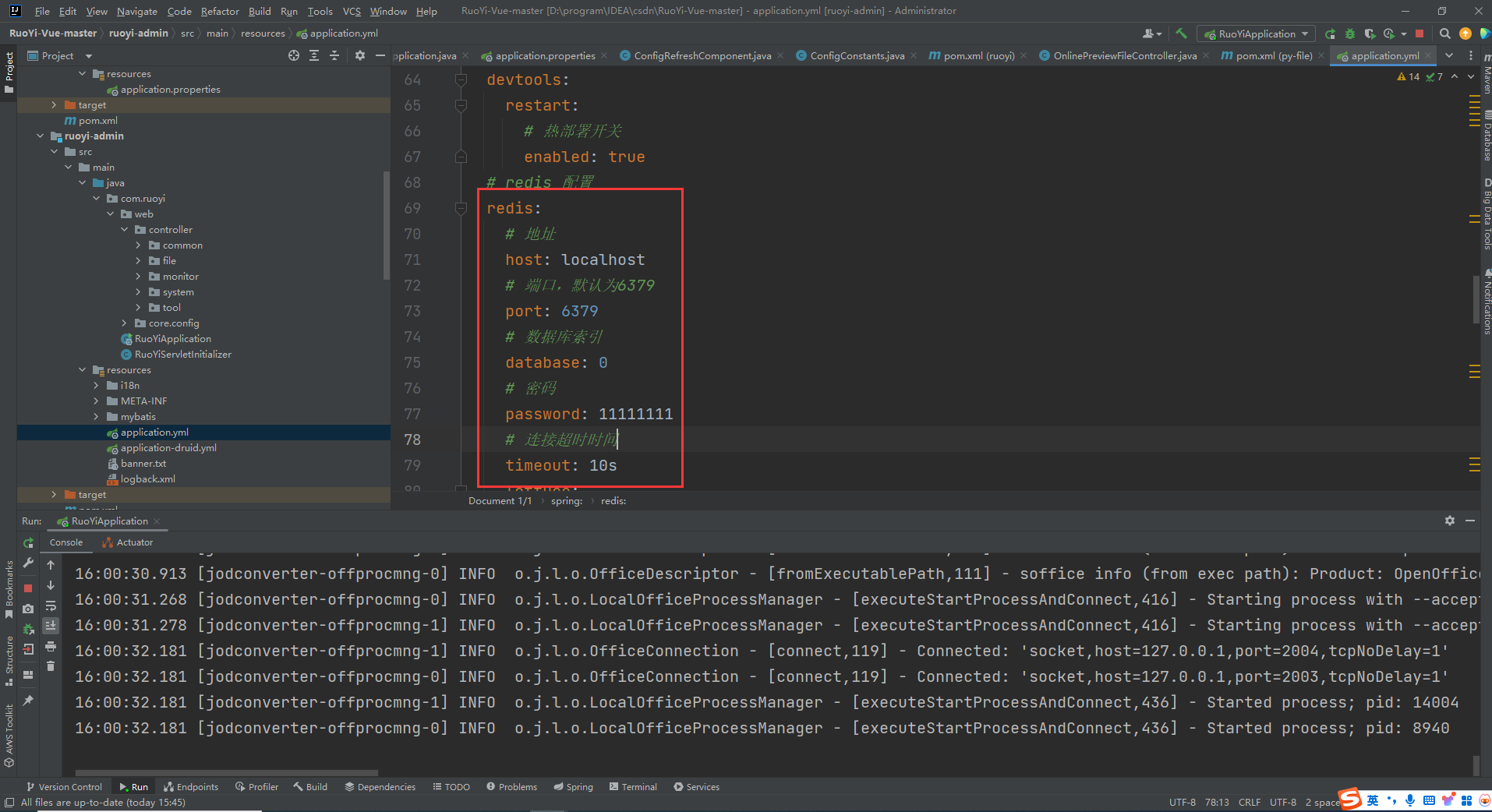Click the Rerun RuoYiApplication icon in top toolbar

coord(1330,34)
